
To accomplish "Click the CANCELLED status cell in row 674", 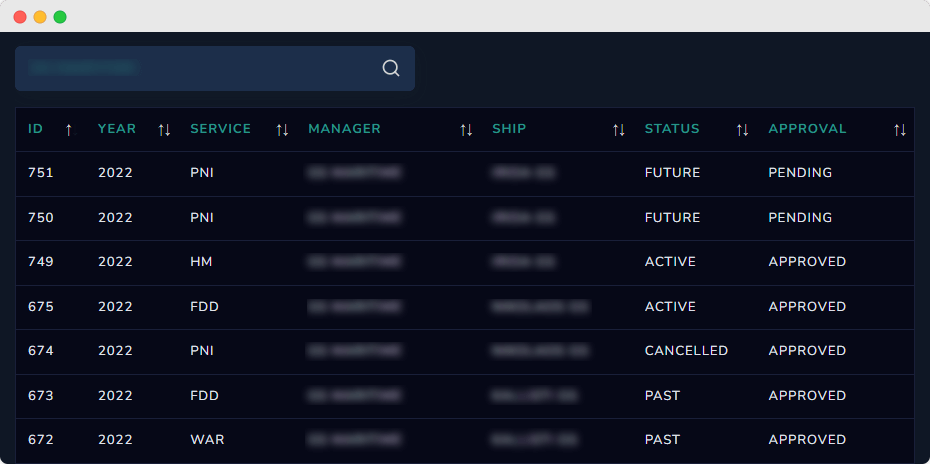I will pos(686,351).
